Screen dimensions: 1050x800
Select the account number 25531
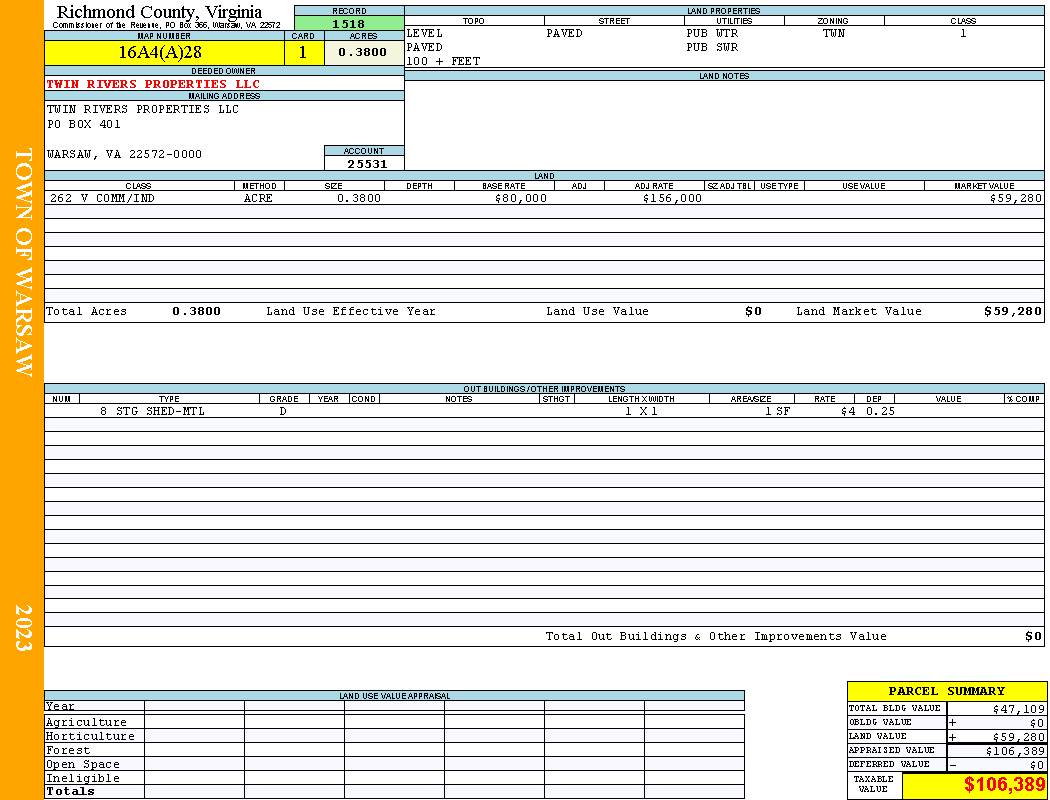pyautogui.click(x=367, y=163)
